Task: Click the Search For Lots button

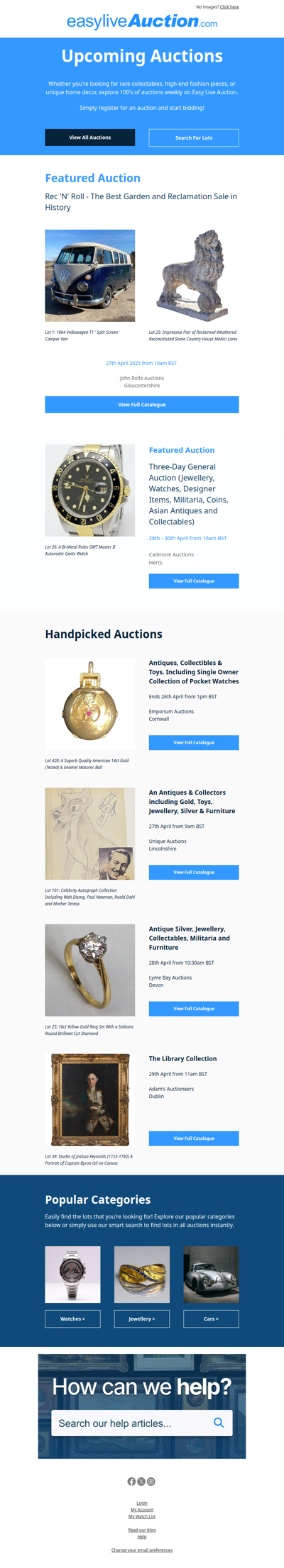Action: [x=194, y=138]
